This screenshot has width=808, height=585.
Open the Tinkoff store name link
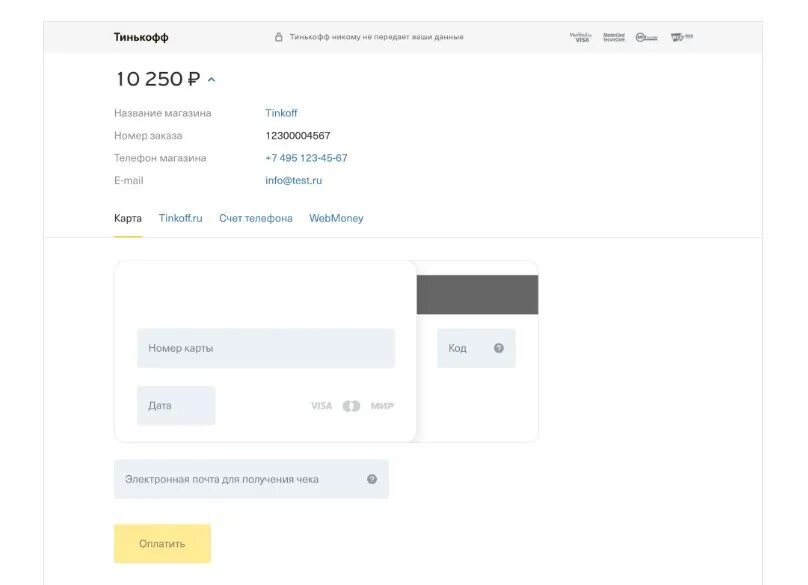[281, 113]
